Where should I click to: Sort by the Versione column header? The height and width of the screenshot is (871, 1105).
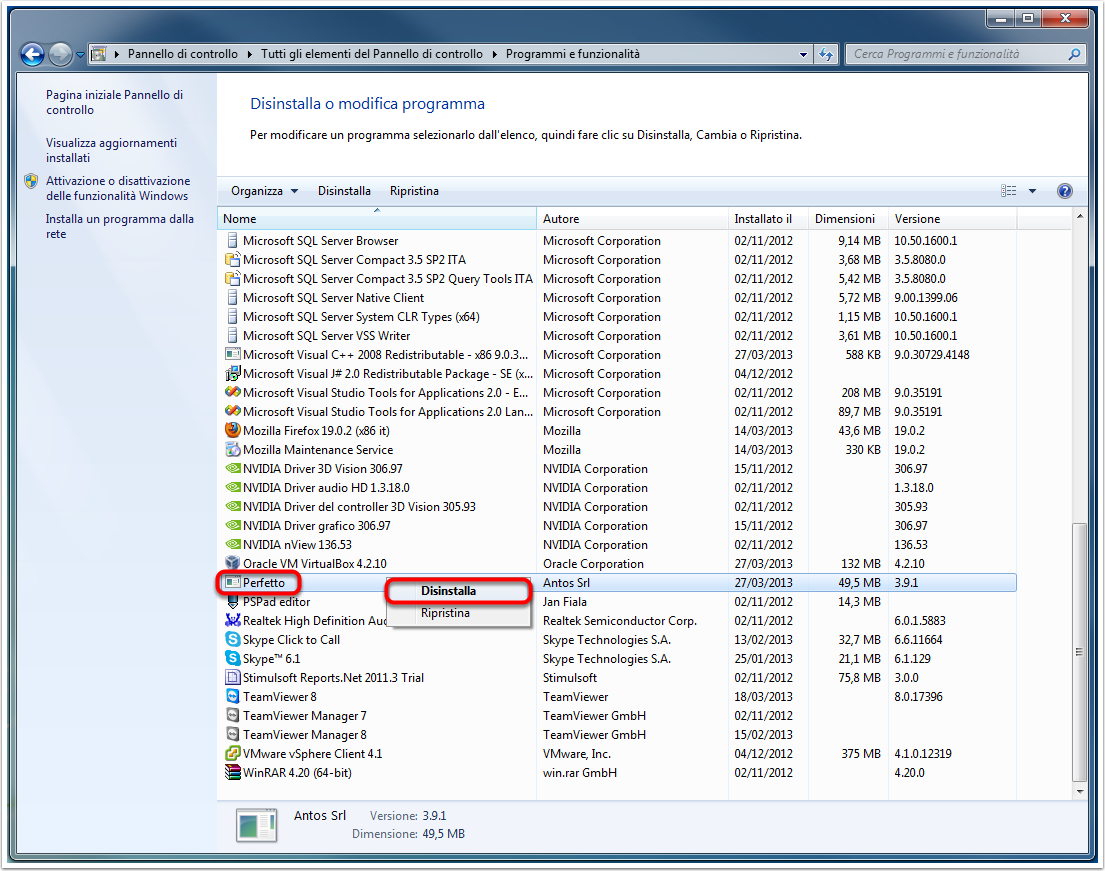[953, 219]
